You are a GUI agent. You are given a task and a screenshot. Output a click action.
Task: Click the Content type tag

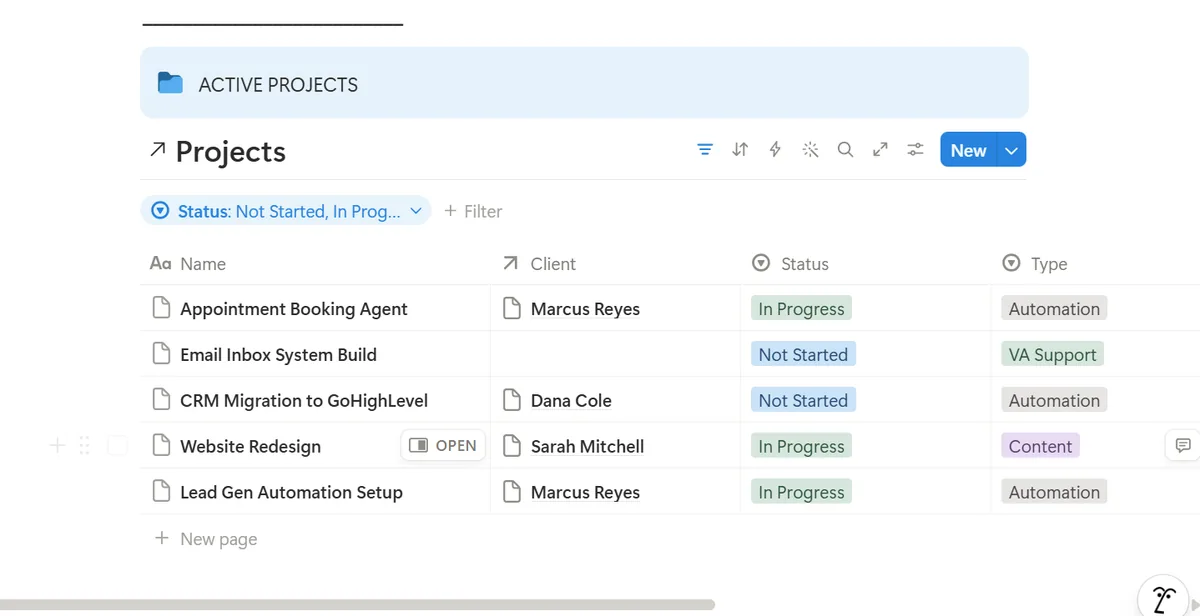[1040, 447]
